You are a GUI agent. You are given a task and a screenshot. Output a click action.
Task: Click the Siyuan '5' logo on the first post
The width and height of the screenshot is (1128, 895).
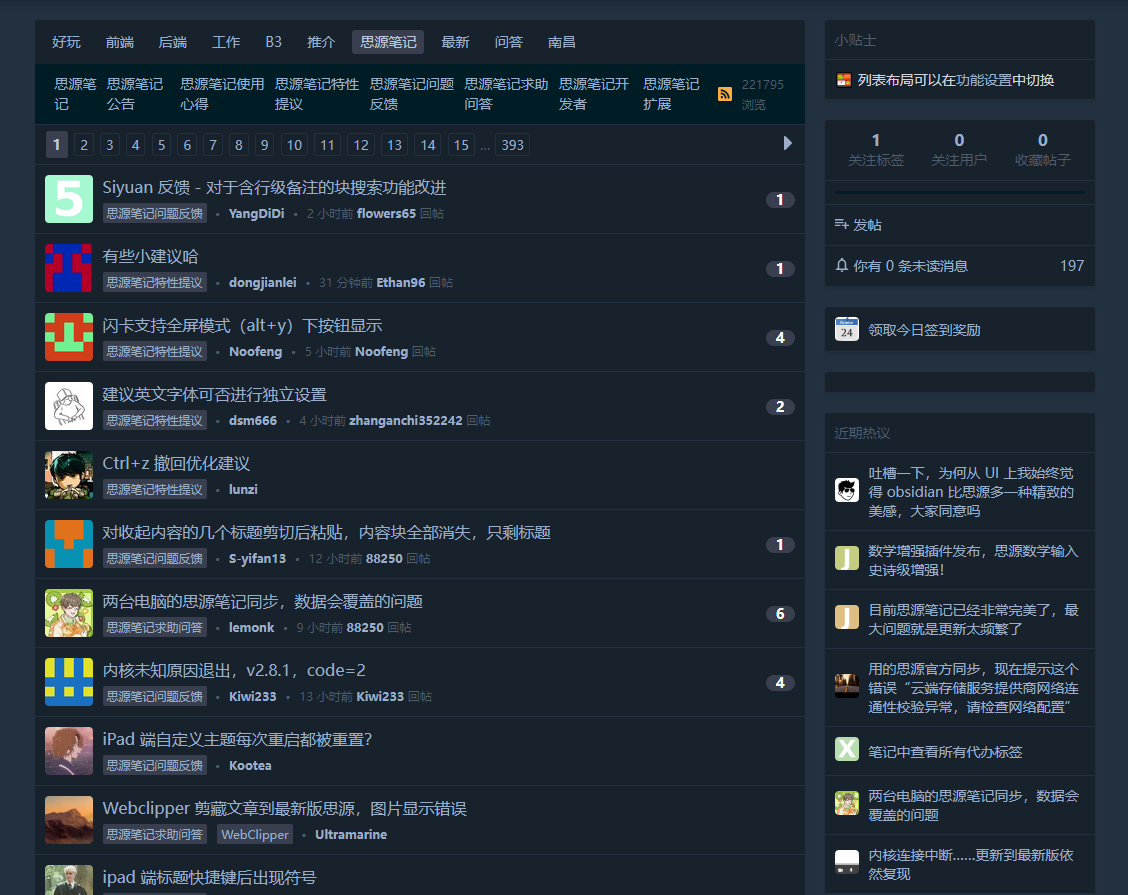click(68, 199)
